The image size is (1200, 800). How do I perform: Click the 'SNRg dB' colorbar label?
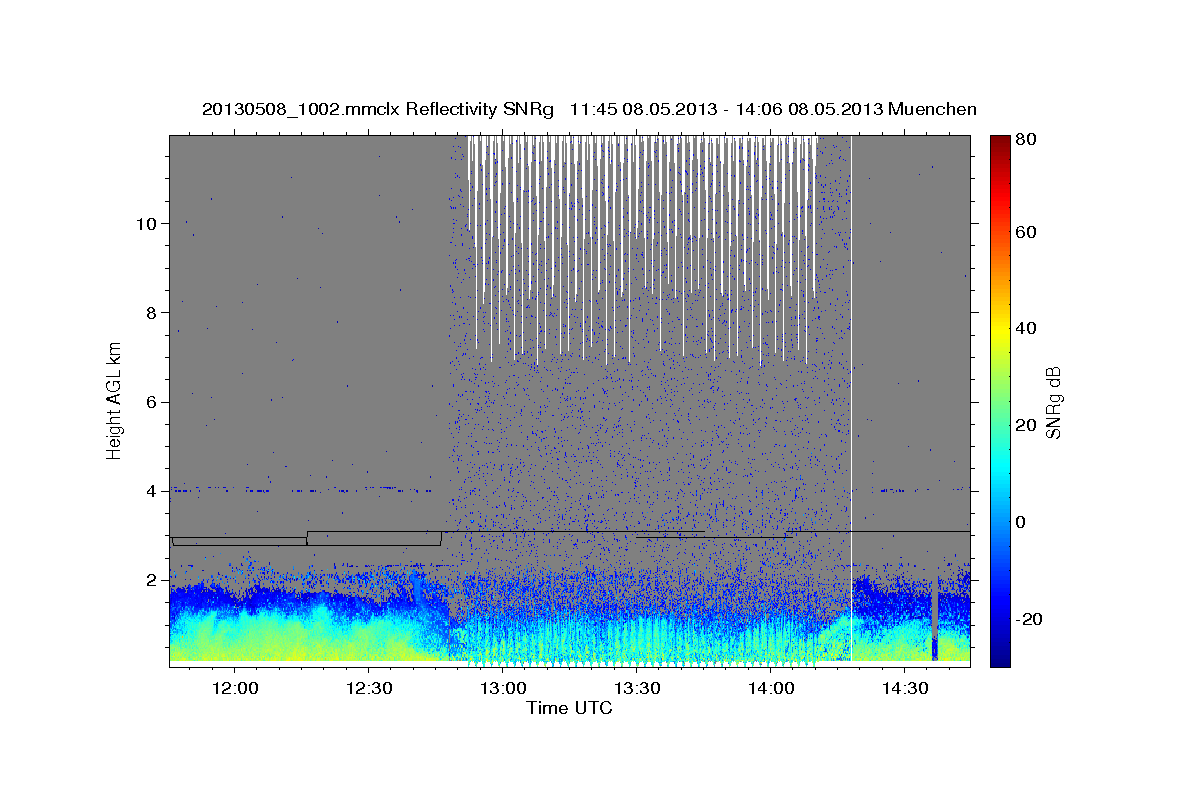1053,402
